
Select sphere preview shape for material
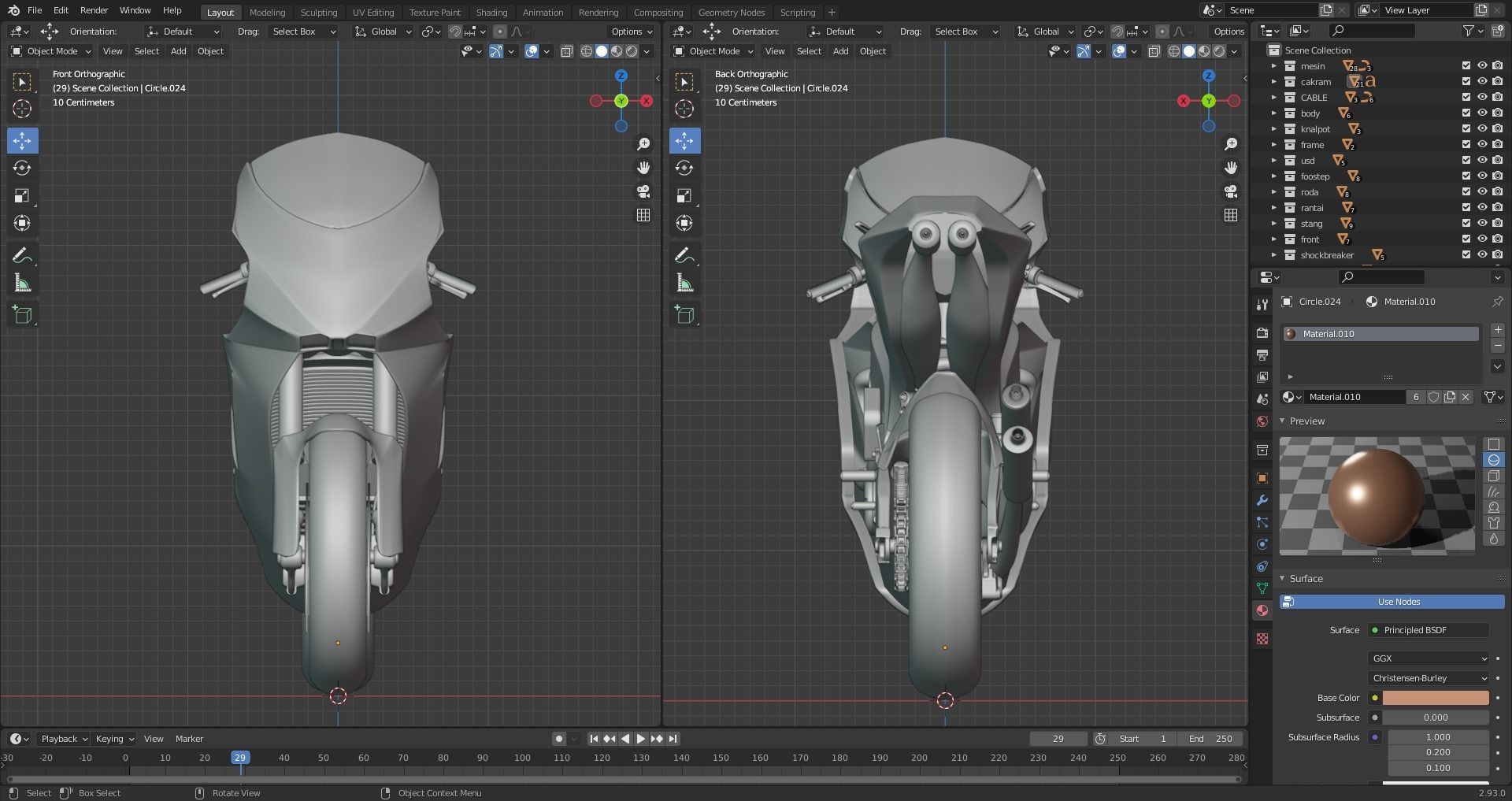[1494, 460]
